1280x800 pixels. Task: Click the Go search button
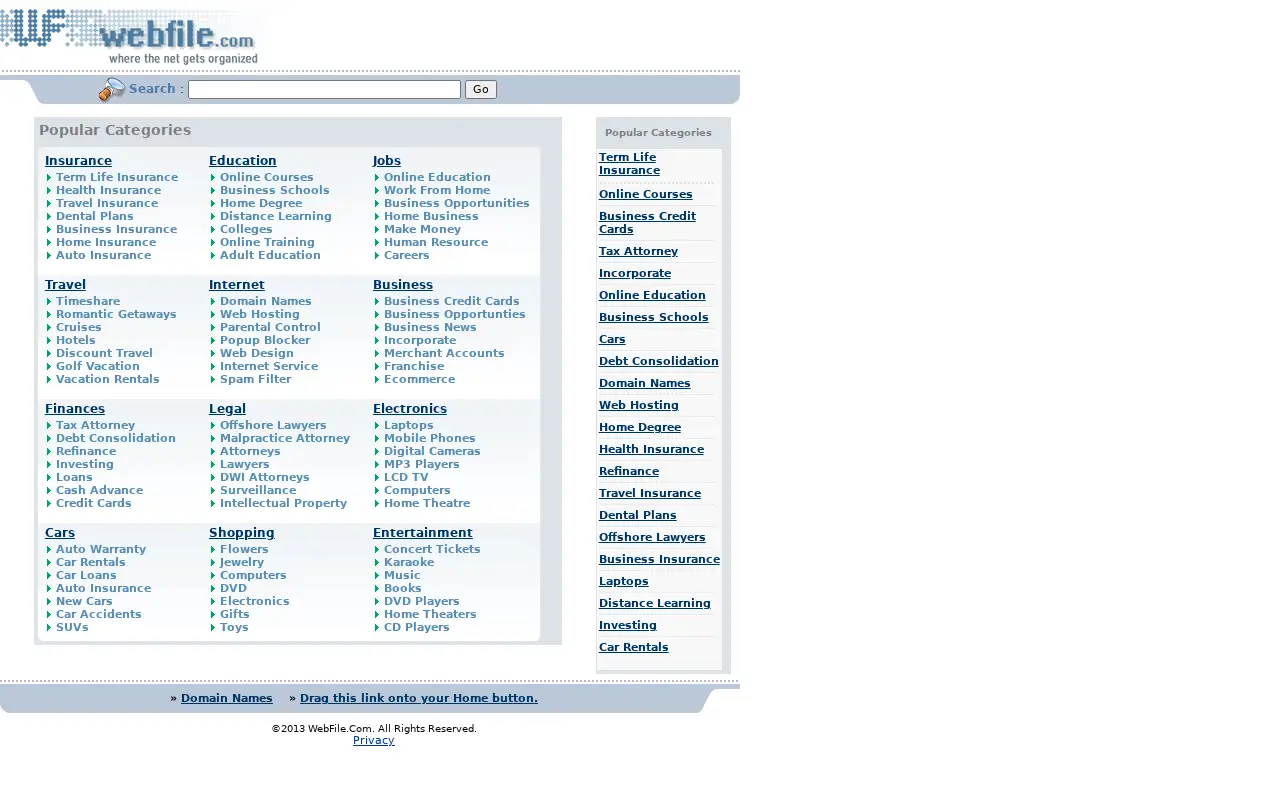click(x=481, y=90)
